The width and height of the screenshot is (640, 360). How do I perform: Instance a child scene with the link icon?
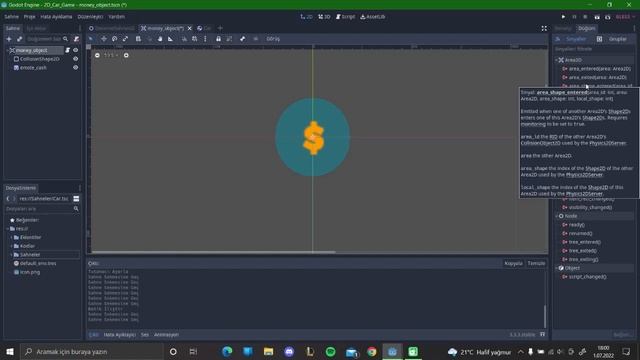coord(19,39)
